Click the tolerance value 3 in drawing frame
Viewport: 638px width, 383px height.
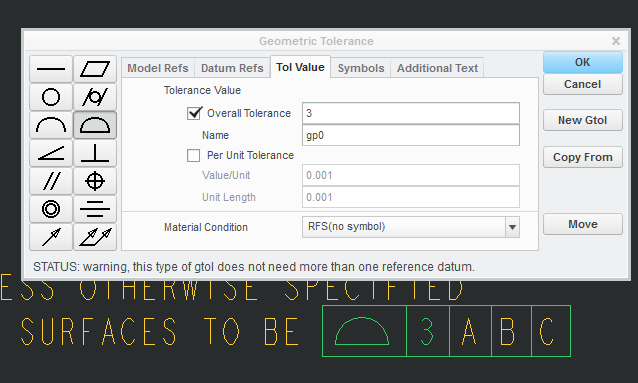(427, 332)
